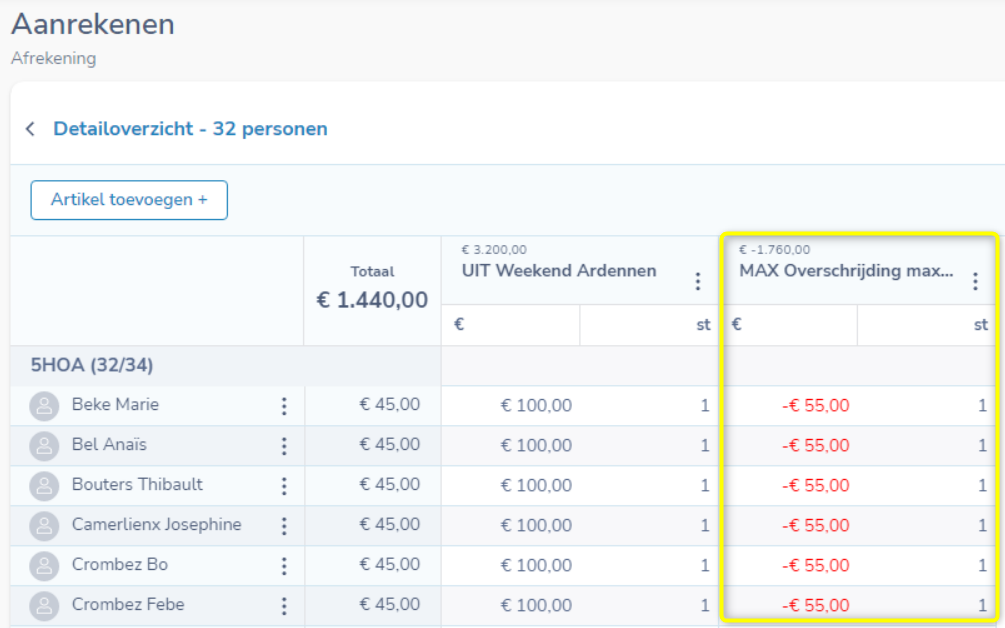Screen dimensions: 1005x628
Task: Click Crombez Febe's €45,00 total cell
Action: tap(389, 605)
